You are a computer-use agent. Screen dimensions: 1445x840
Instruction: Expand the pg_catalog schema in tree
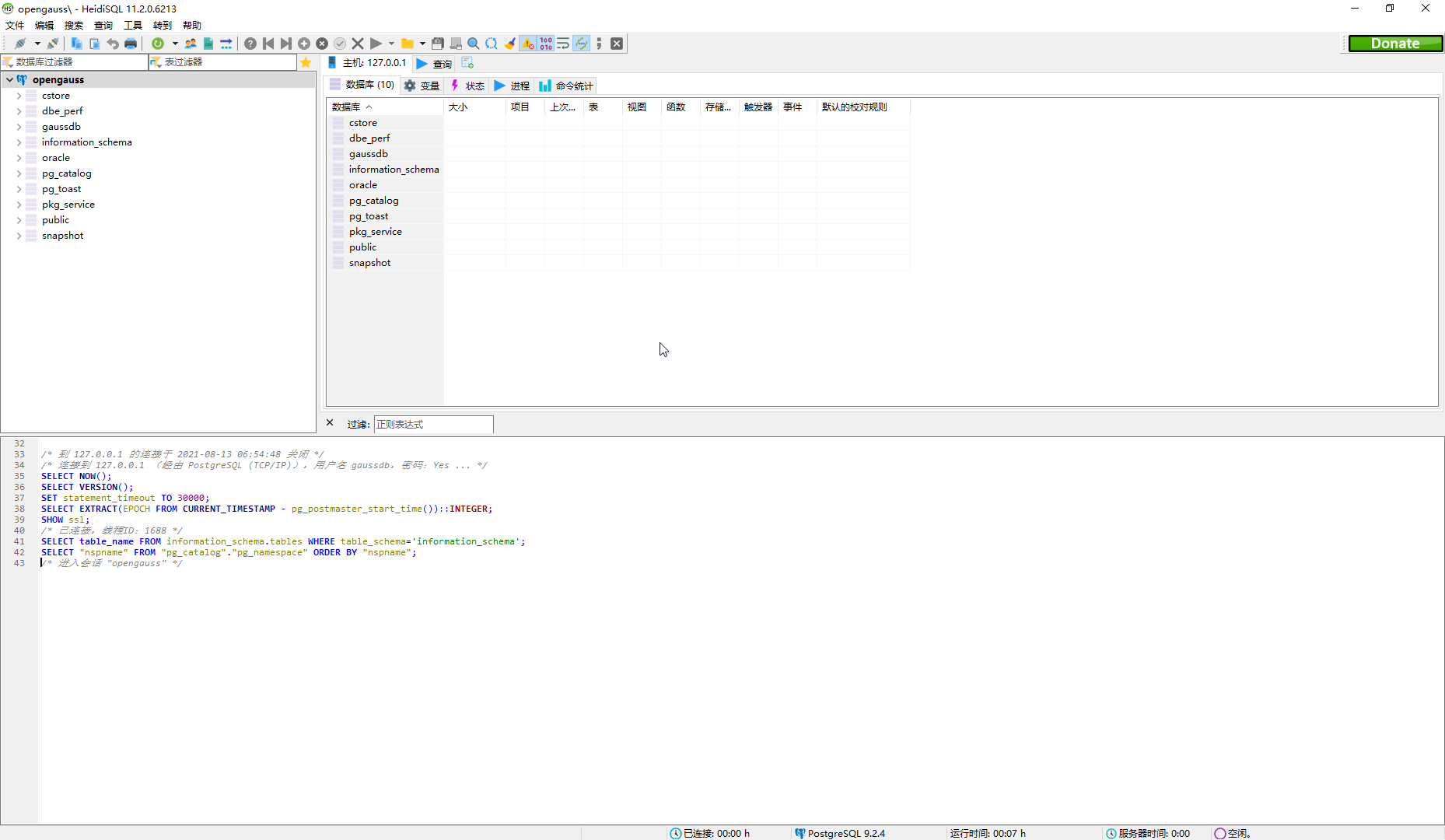19,173
